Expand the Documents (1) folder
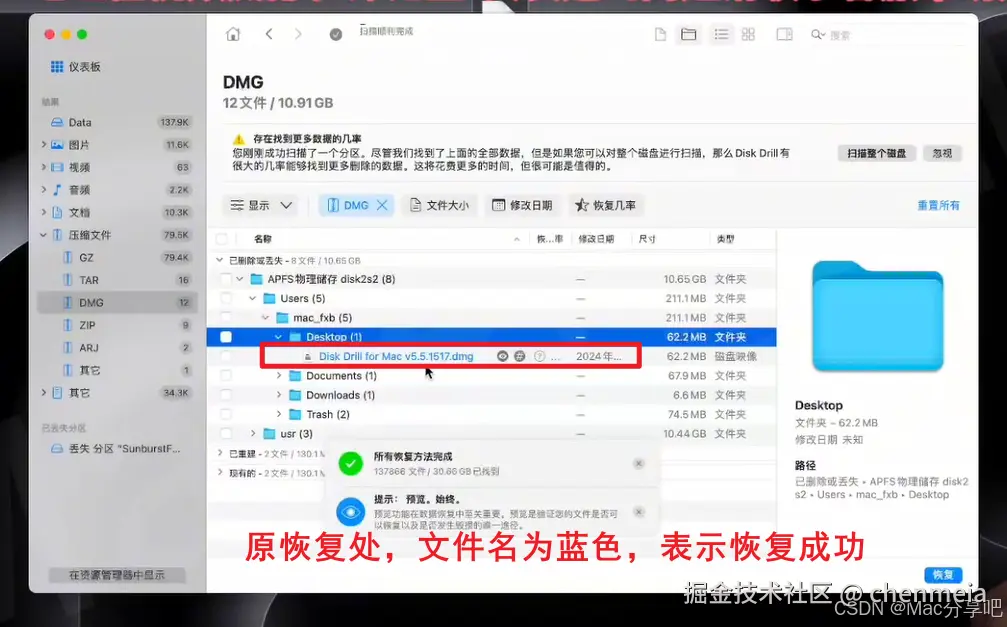Image resolution: width=1007 pixels, height=627 pixels. point(278,375)
